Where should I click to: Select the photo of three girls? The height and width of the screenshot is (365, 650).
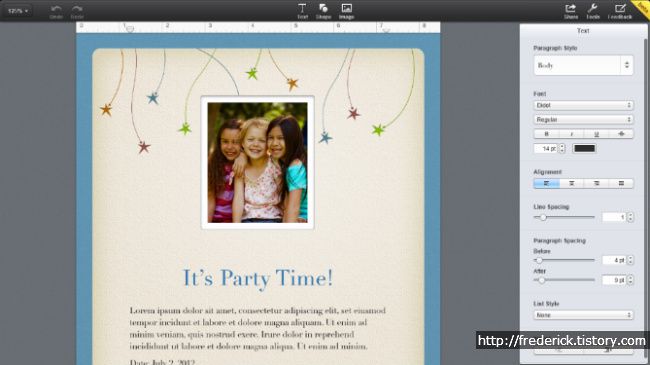(x=257, y=163)
